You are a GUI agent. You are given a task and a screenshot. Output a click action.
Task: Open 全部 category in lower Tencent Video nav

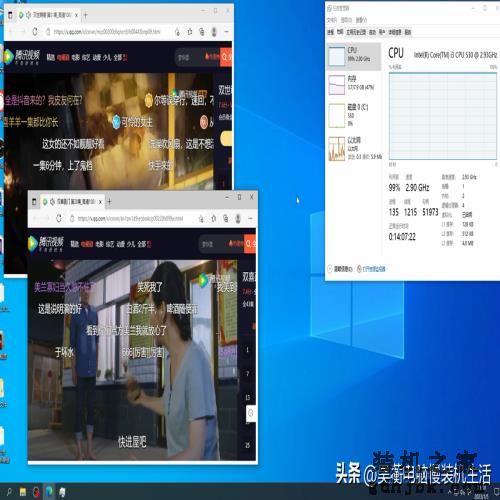coord(142,244)
